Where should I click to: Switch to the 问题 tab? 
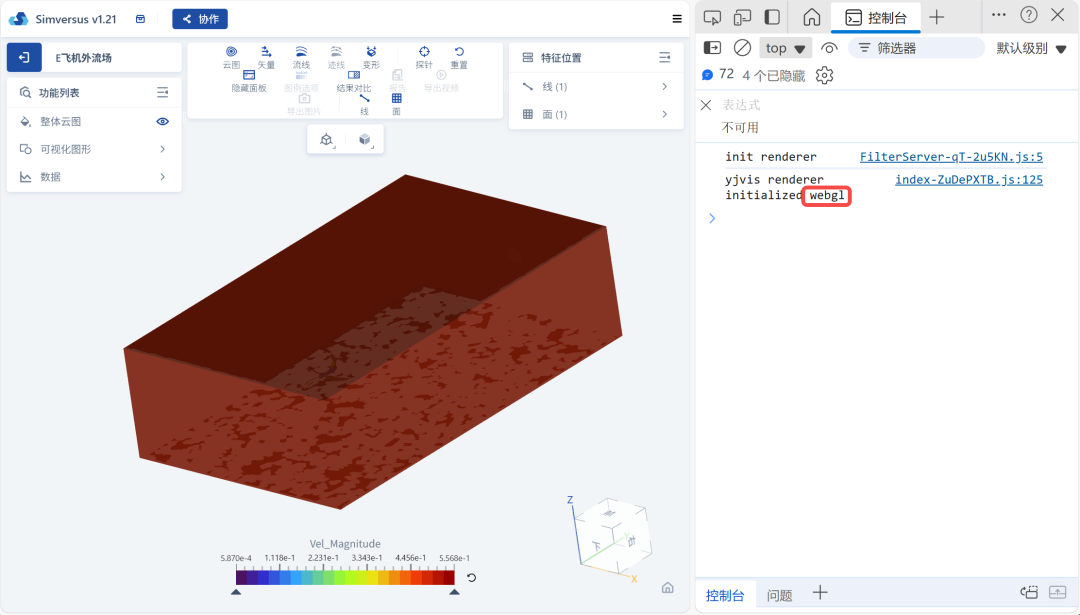pos(779,595)
